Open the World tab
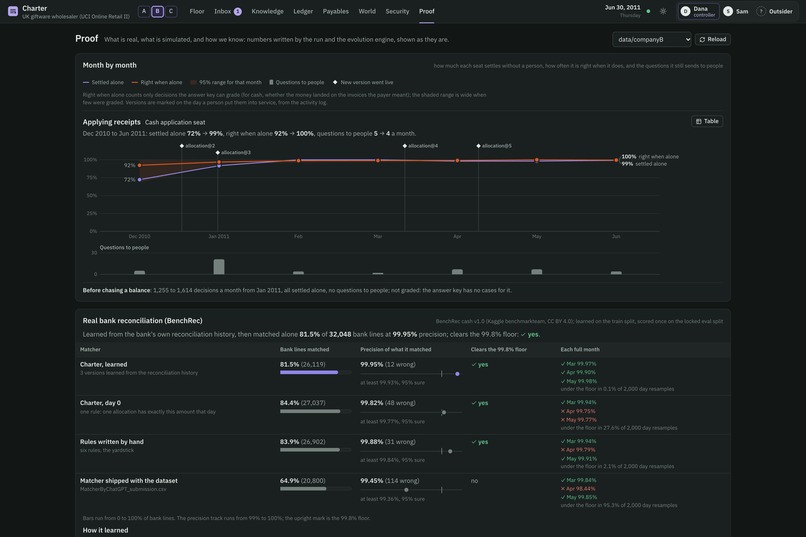The image size is (806, 537). point(367,11)
